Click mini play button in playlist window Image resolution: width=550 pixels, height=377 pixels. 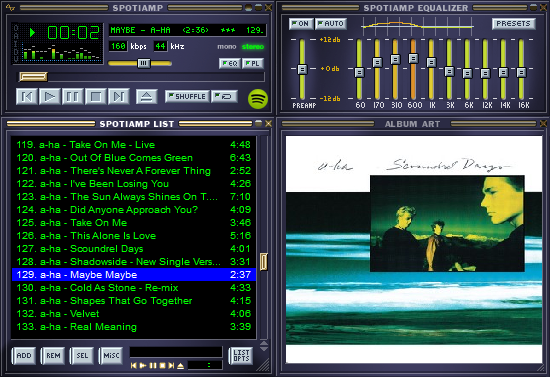click(x=142, y=366)
